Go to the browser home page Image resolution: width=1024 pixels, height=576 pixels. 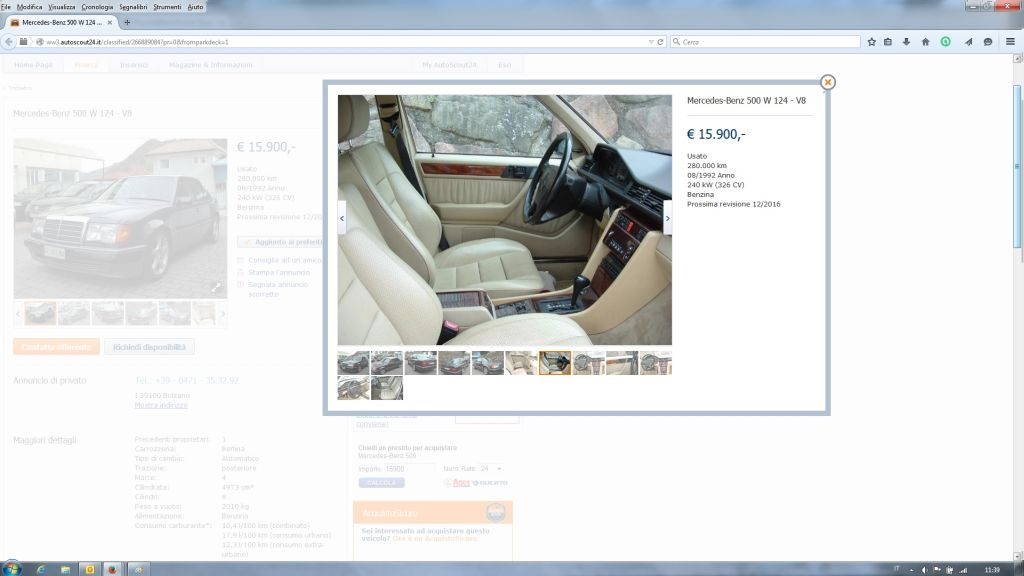[925, 42]
